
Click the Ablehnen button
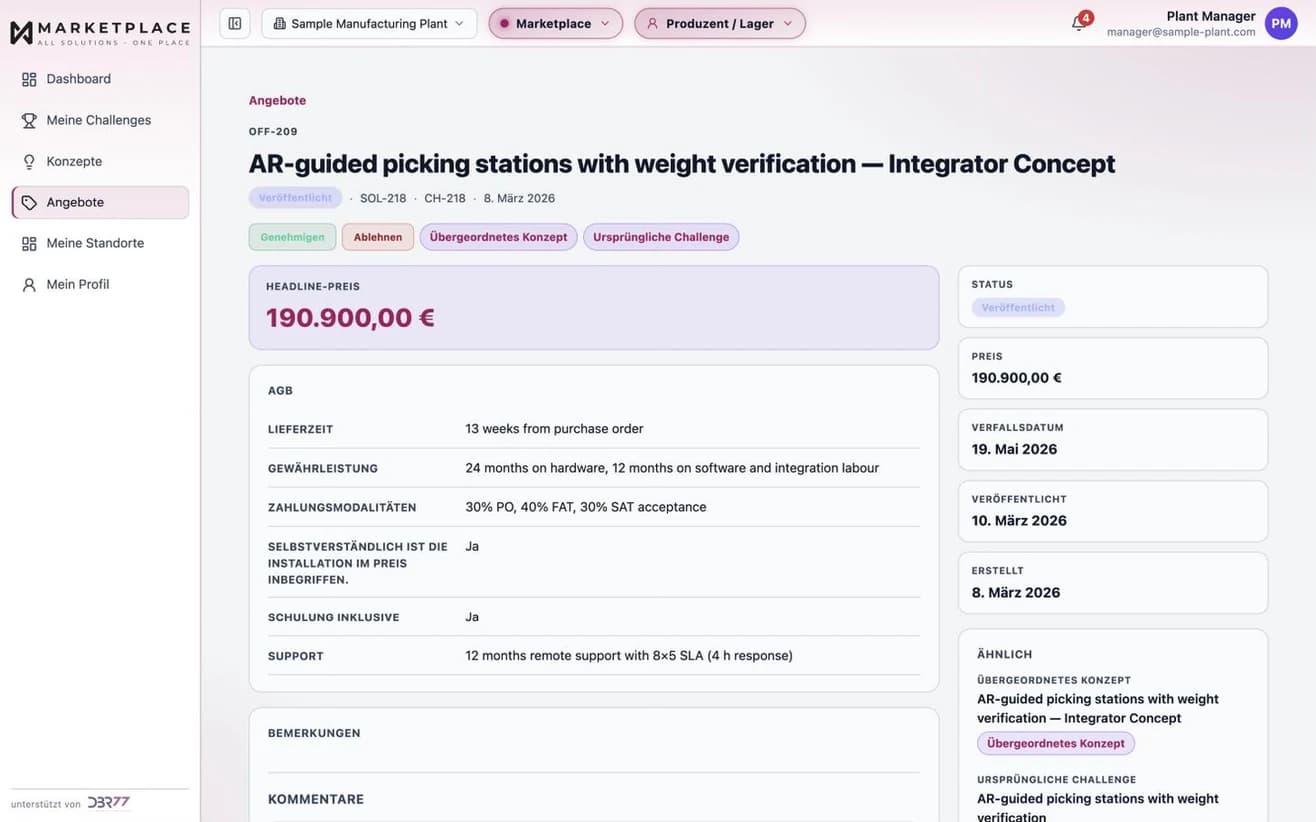pos(378,237)
